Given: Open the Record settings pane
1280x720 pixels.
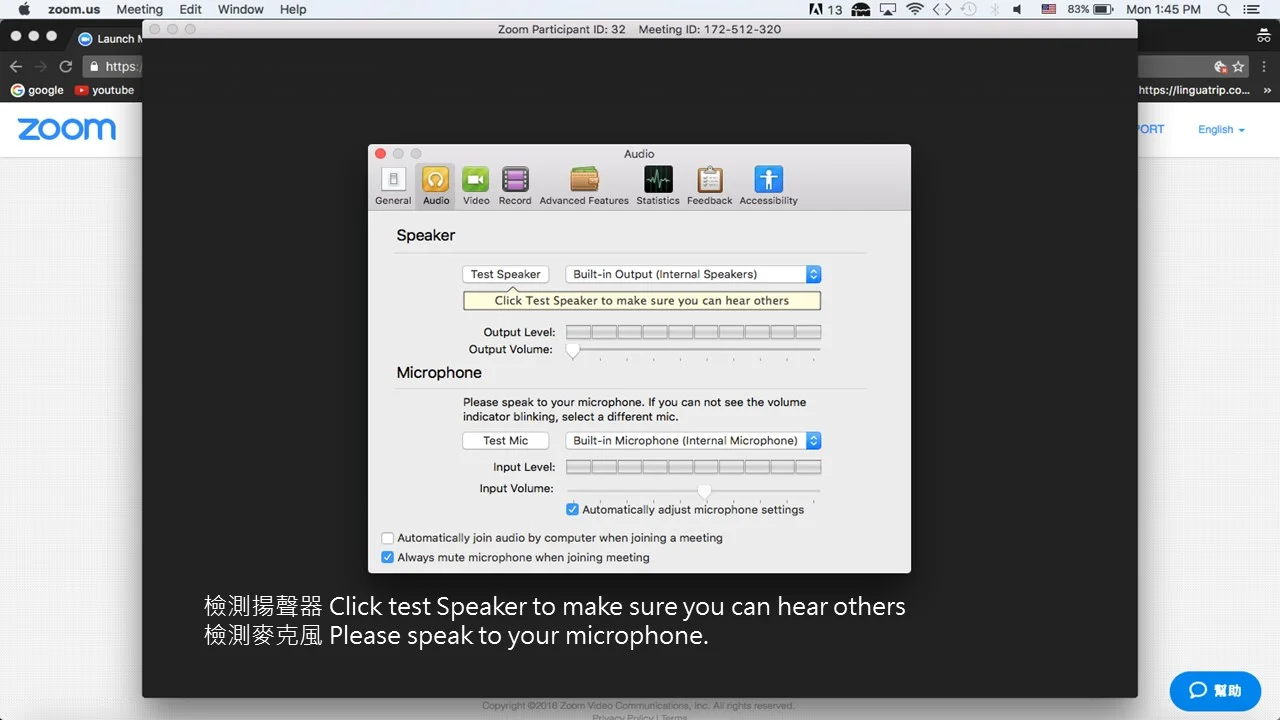Looking at the screenshot, I should [x=515, y=186].
